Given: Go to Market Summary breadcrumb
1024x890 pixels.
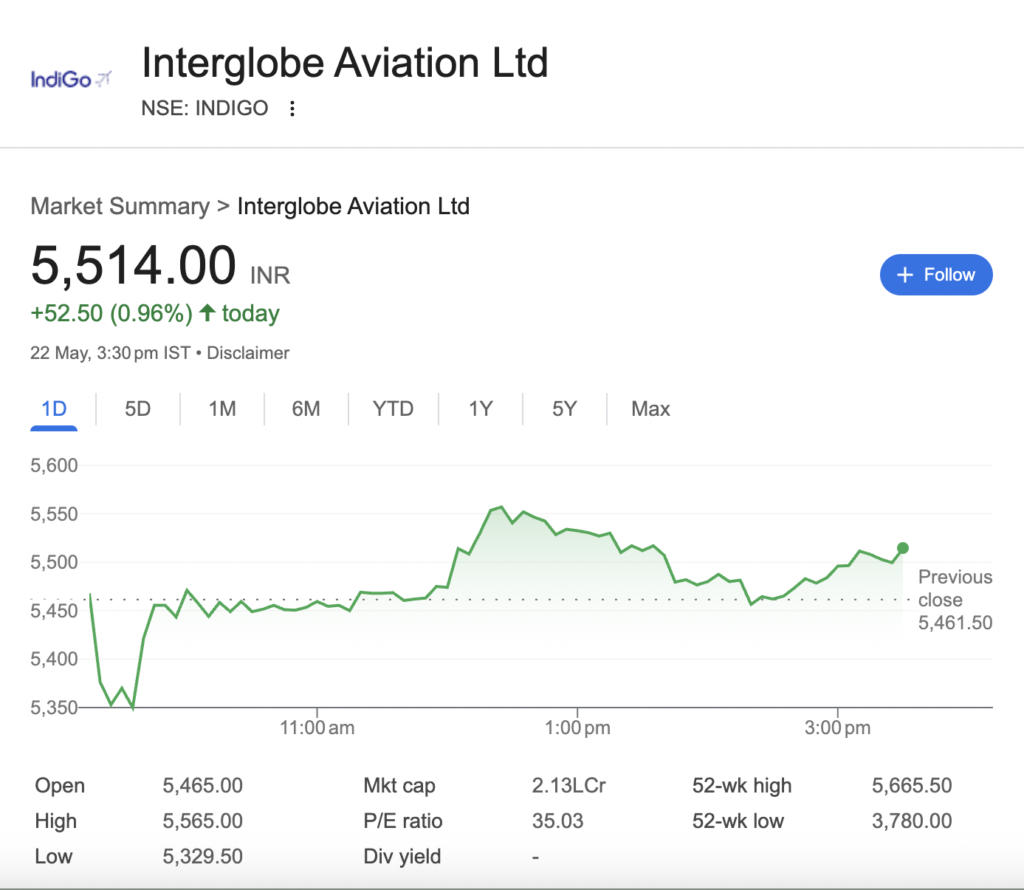Looking at the screenshot, I should pos(120,207).
